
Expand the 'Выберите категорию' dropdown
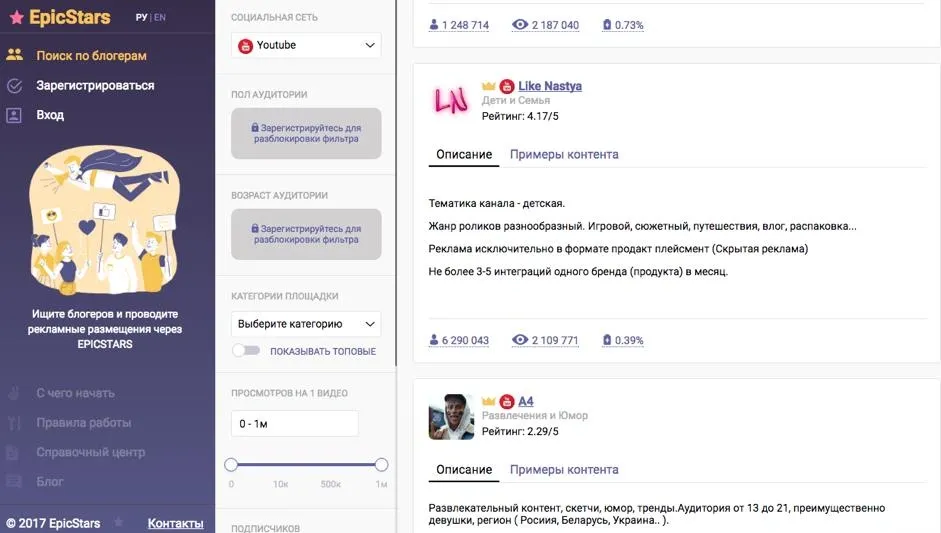(x=306, y=324)
